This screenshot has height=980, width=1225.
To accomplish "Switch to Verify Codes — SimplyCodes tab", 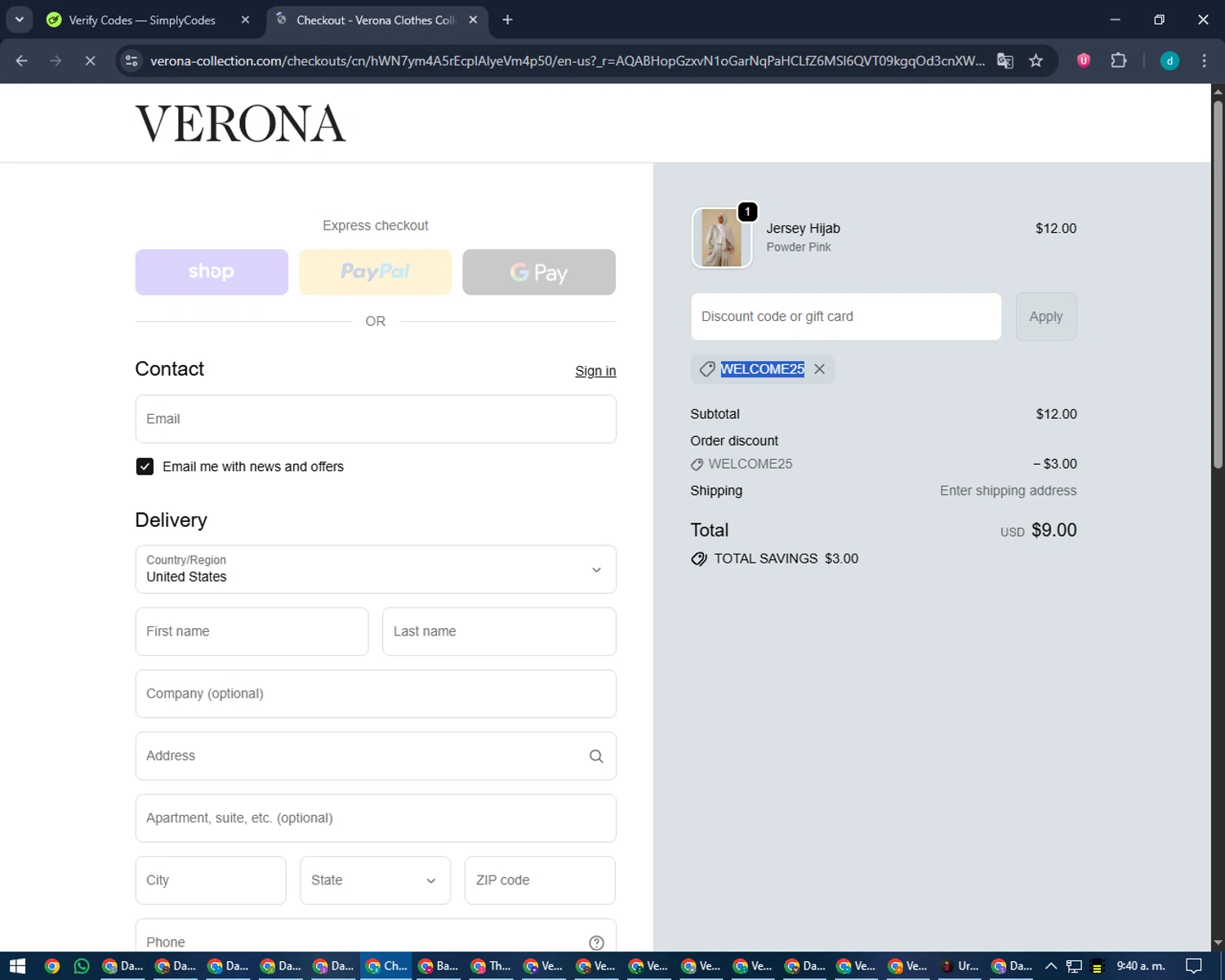I will click(x=143, y=20).
